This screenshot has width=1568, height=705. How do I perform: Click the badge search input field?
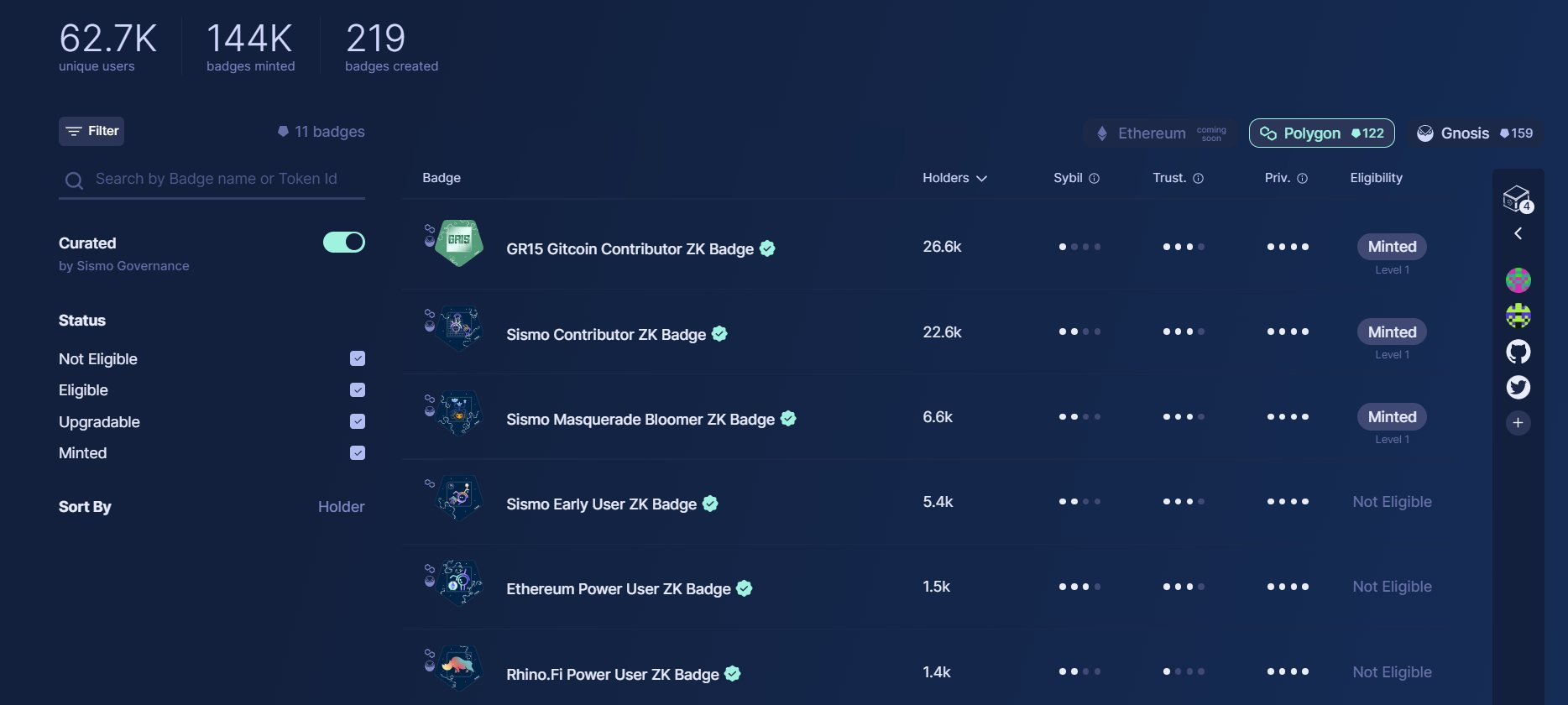click(x=217, y=179)
